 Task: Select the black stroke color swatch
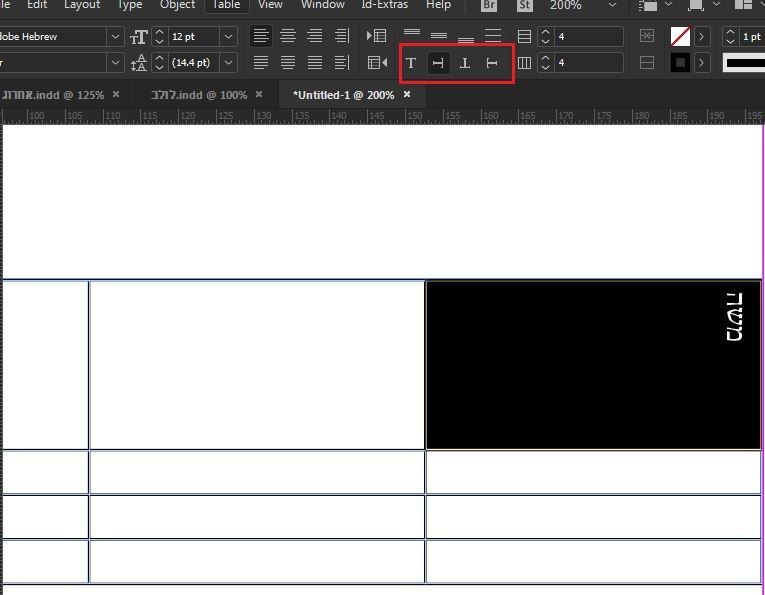[680, 62]
